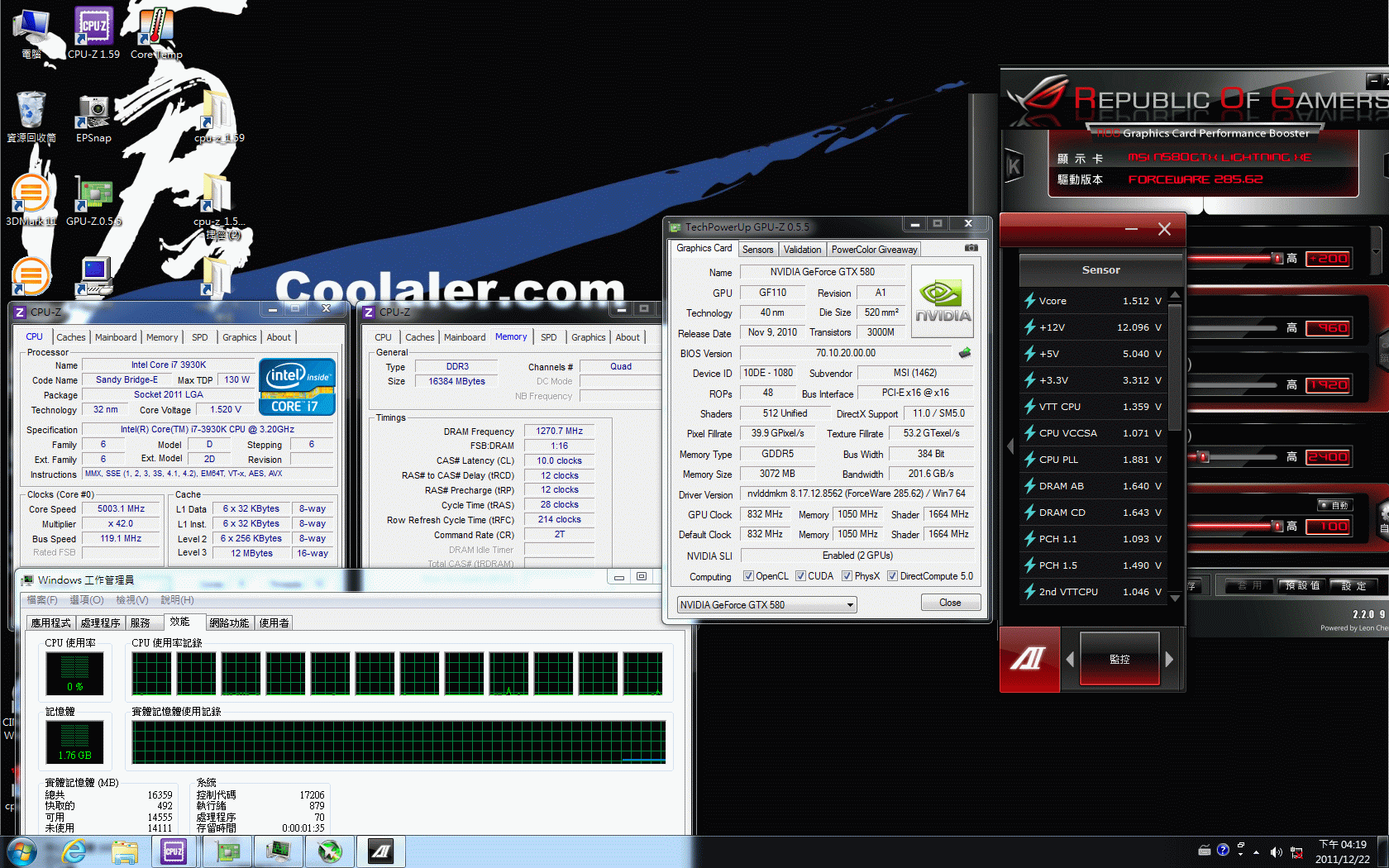Open the GPU-Z.0.5.5 desktop shortcut
Image resolution: width=1389 pixels, height=868 pixels.
click(93, 201)
